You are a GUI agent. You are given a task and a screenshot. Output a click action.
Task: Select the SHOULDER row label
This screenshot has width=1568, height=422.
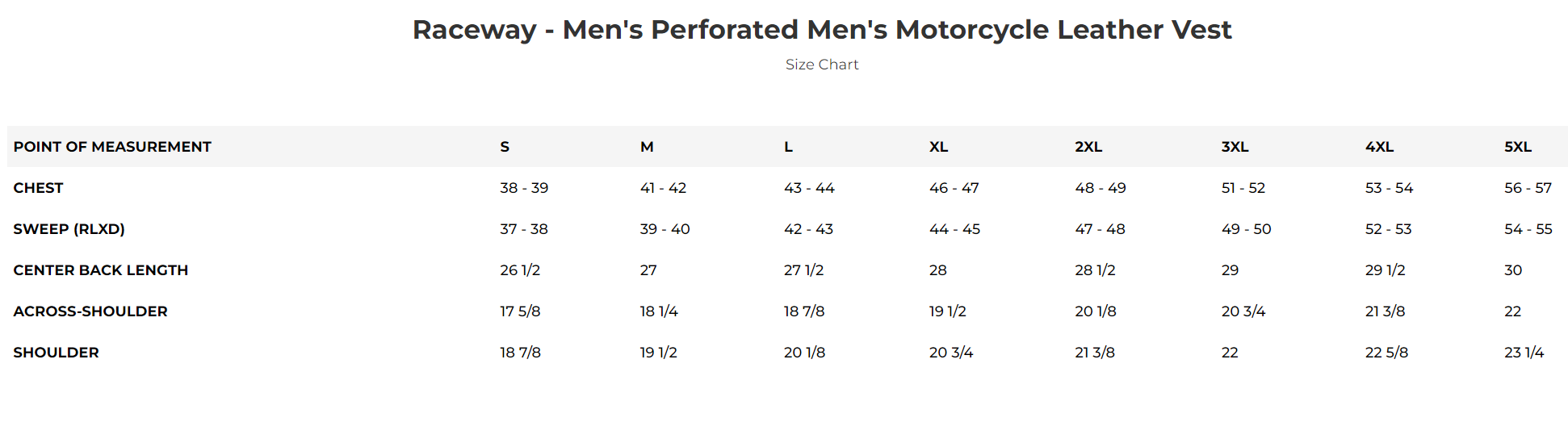pos(56,353)
